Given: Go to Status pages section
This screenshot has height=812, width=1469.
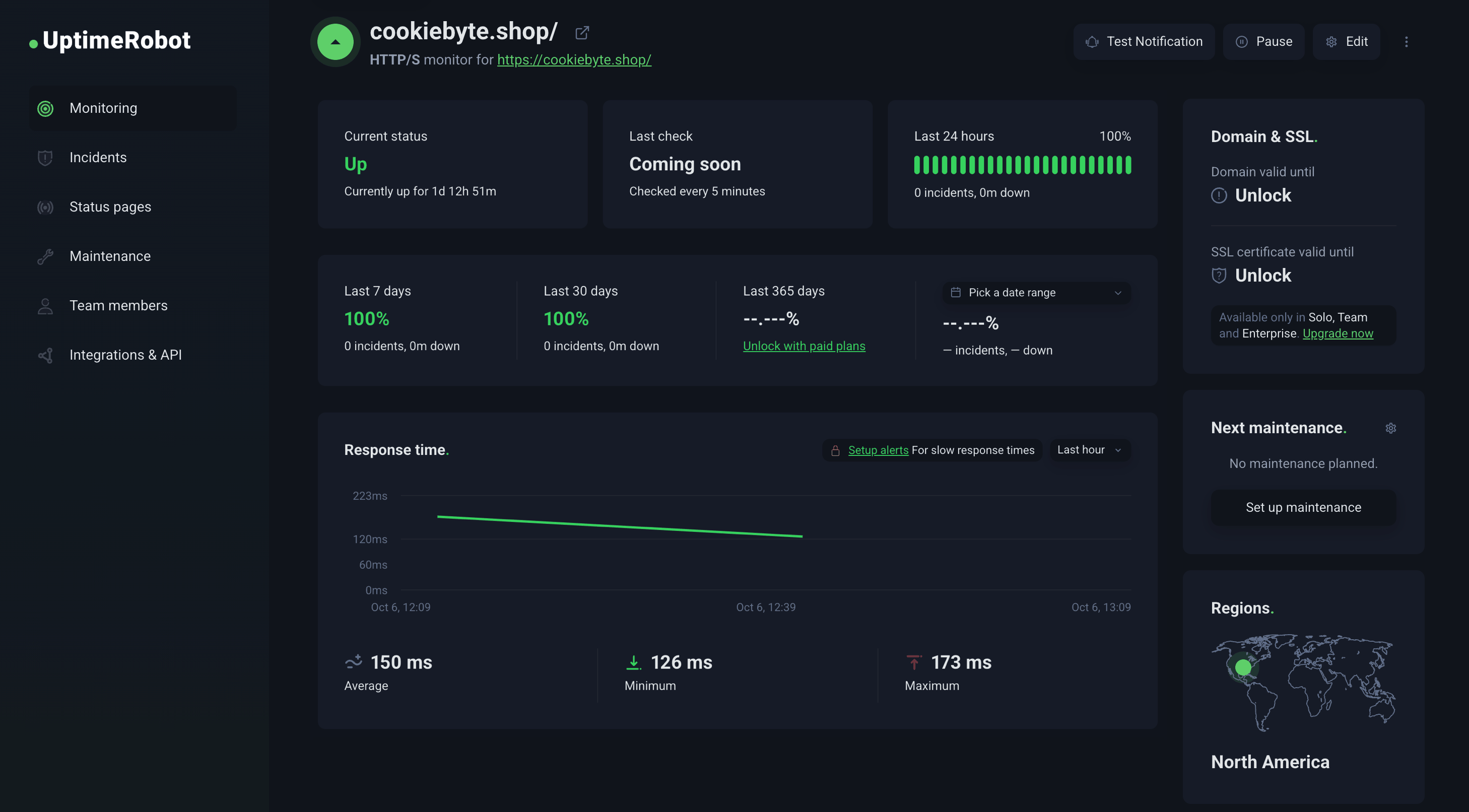Looking at the screenshot, I should click(x=110, y=207).
